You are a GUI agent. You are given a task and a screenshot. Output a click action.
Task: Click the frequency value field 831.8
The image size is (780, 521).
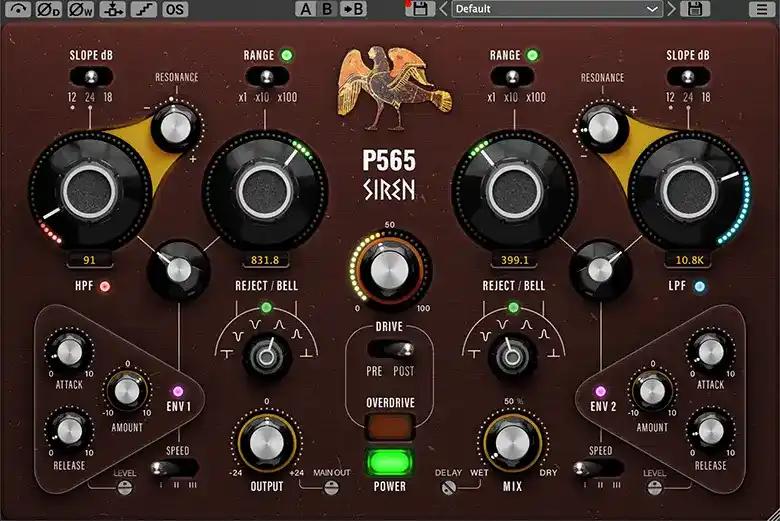(x=265, y=260)
